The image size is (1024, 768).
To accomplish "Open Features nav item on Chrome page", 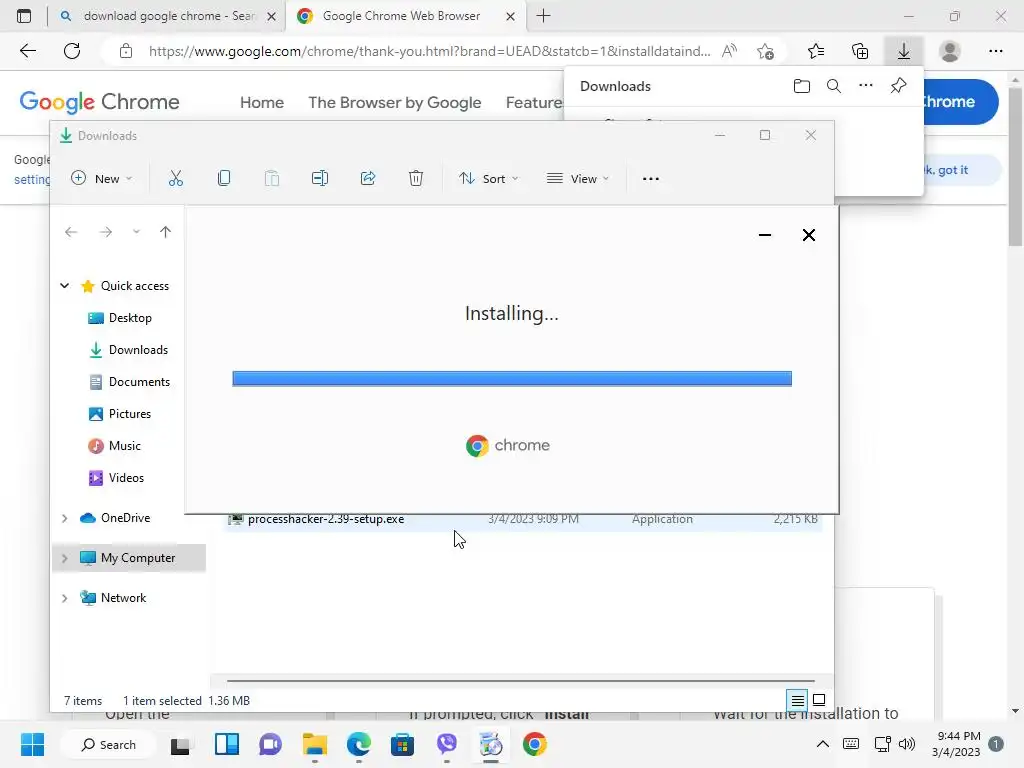I will 534,103.
